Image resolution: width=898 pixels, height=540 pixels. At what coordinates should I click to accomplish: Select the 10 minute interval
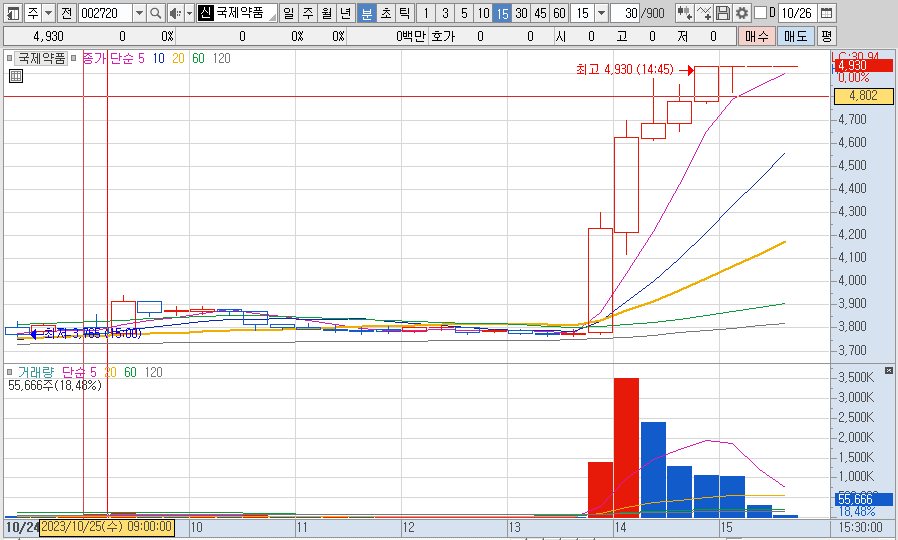(x=483, y=13)
